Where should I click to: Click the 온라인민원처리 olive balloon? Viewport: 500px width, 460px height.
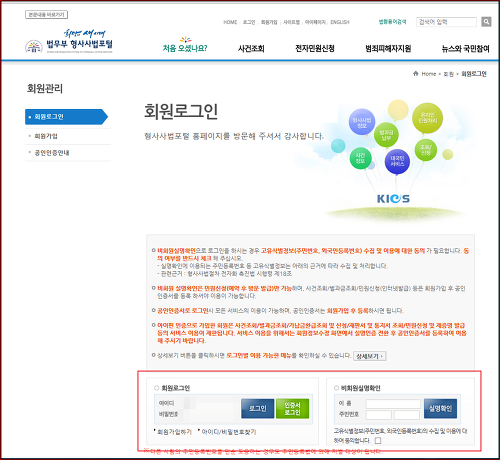427,118
